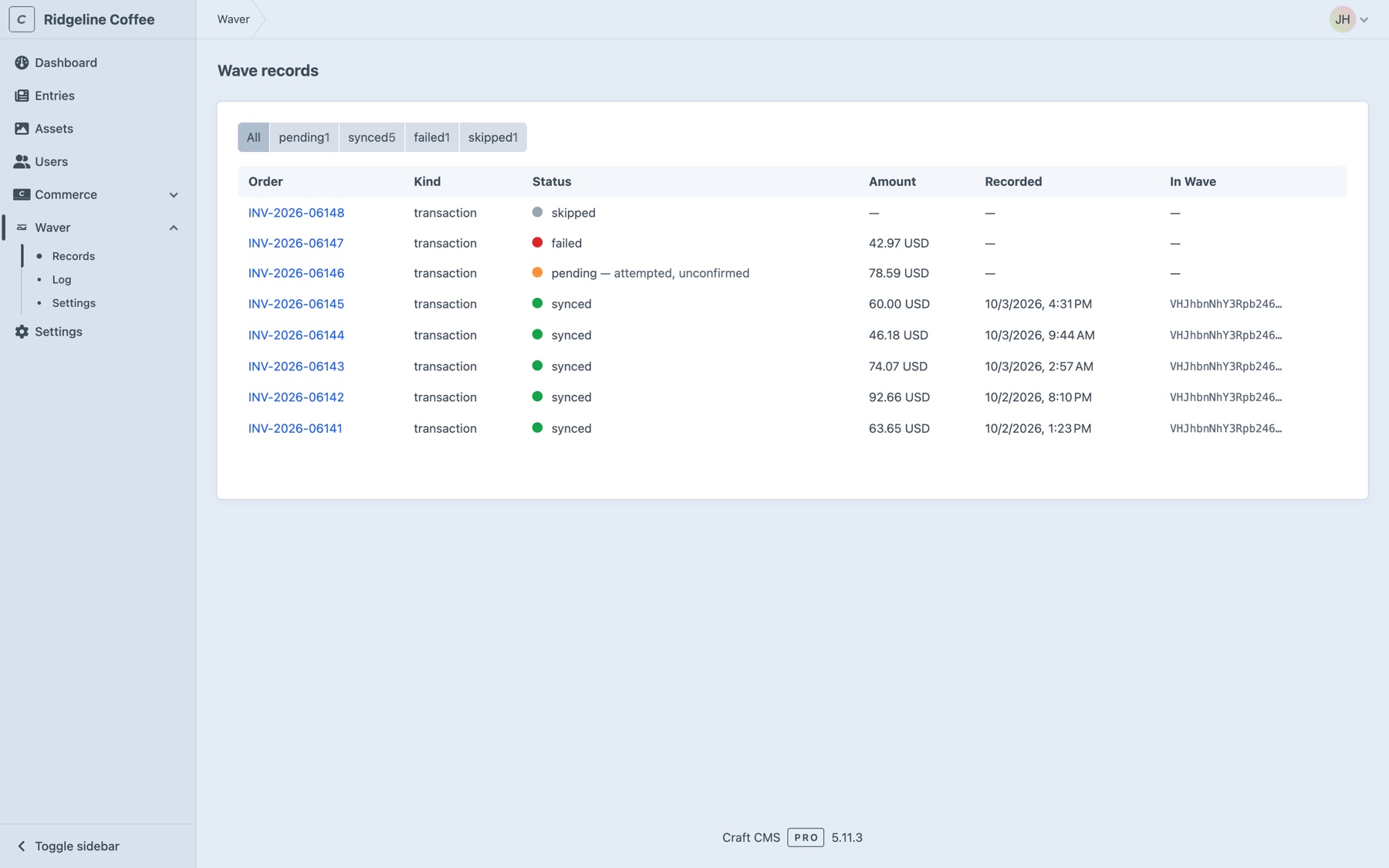
Task: Switch to the failed filter tab
Action: [x=431, y=137]
